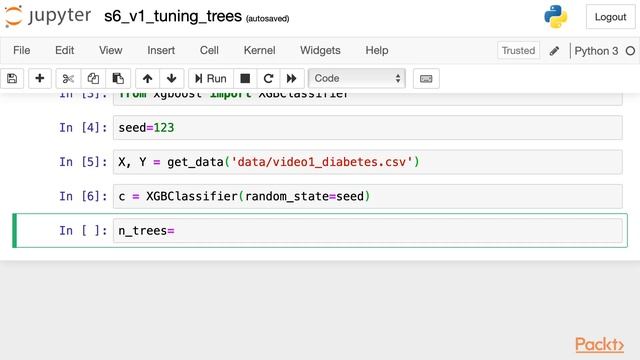The height and width of the screenshot is (360, 640).
Task: Click the In [5]: prompt label
Action: coord(83,162)
